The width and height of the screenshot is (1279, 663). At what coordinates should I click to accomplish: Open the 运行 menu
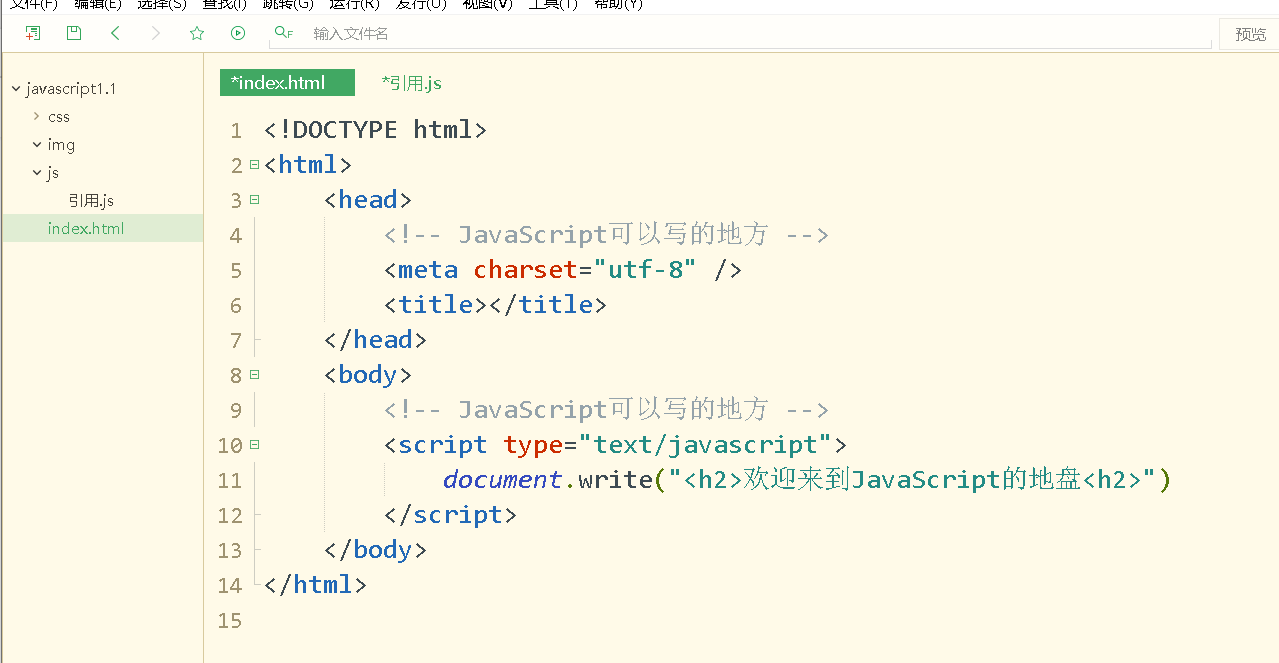(352, 5)
